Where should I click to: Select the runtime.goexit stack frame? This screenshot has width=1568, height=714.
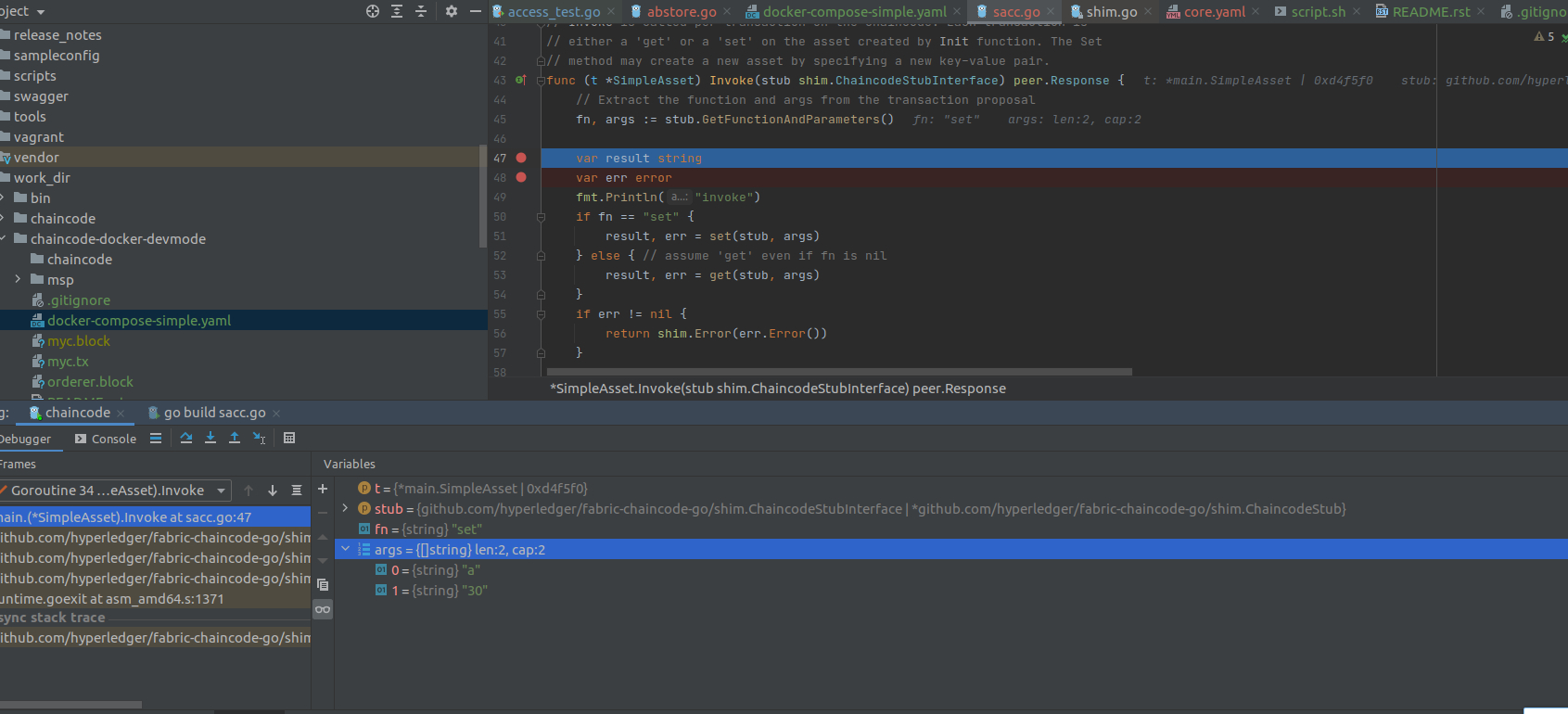(x=155, y=599)
